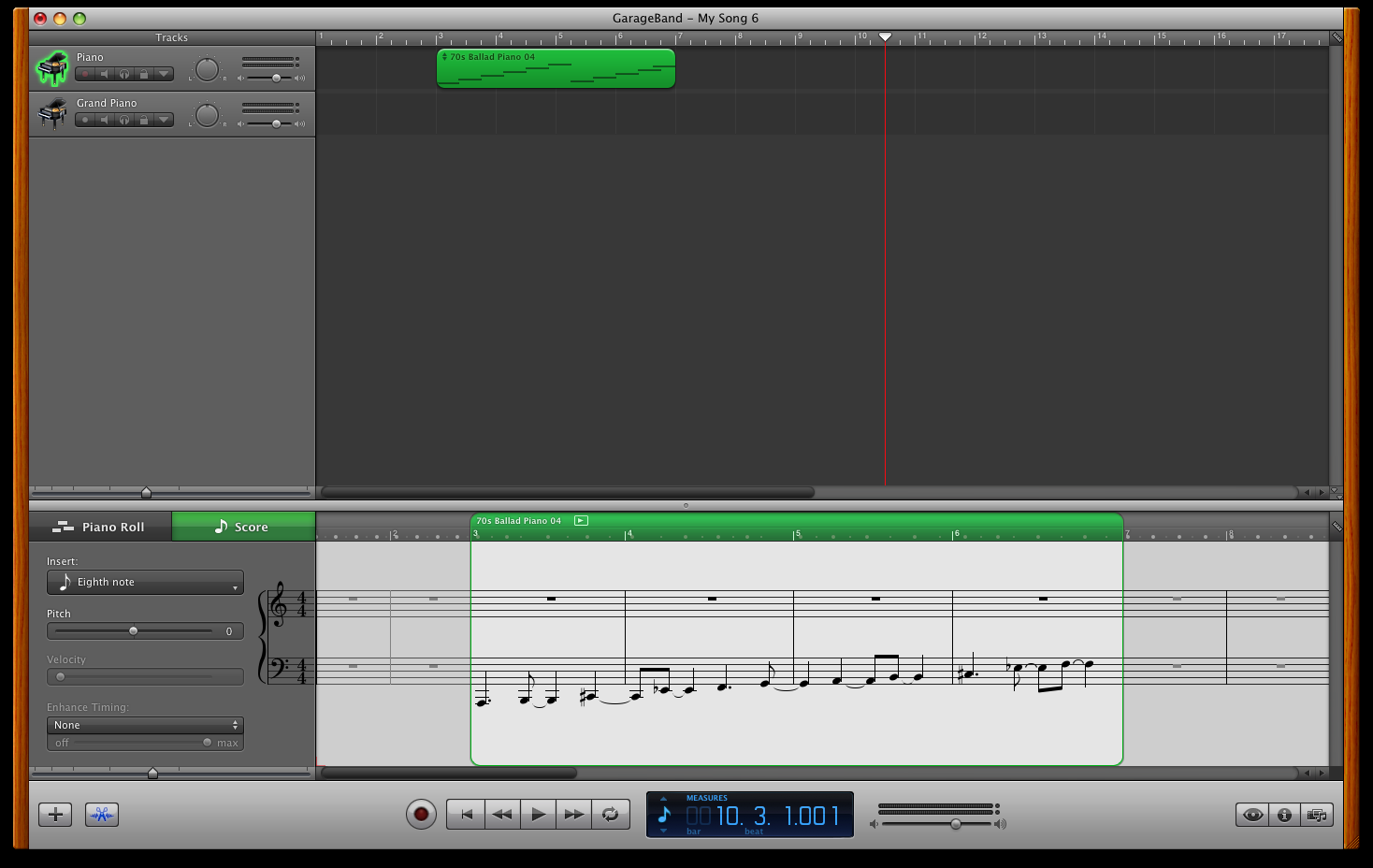Select the Grand Piano track instrument icon
Image resolution: width=1373 pixels, height=868 pixels.
point(52,114)
